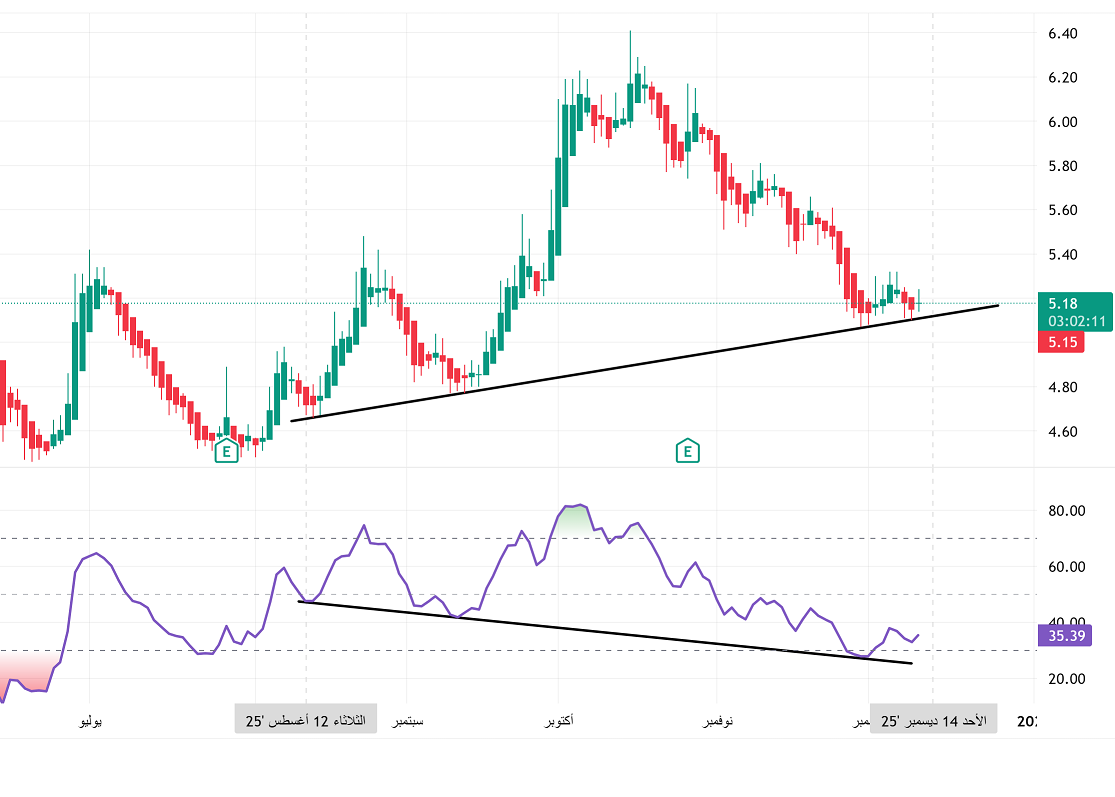Click the 6.40 level on price axis
Screen dimensions: 1115x797
(1062, 33)
